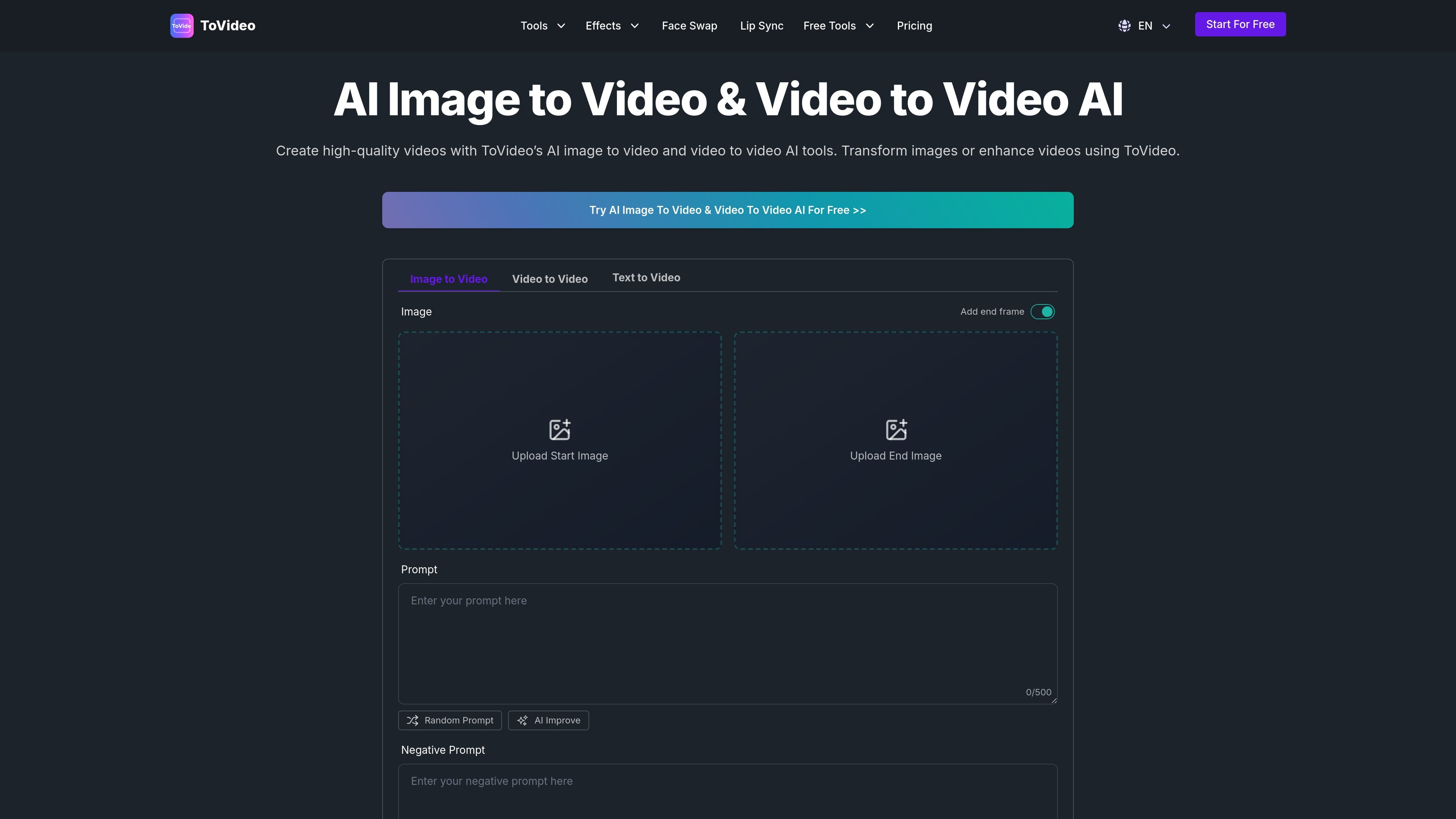1456x819 pixels.
Task: Open the EN language dropdown chevron
Action: click(x=1166, y=26)
